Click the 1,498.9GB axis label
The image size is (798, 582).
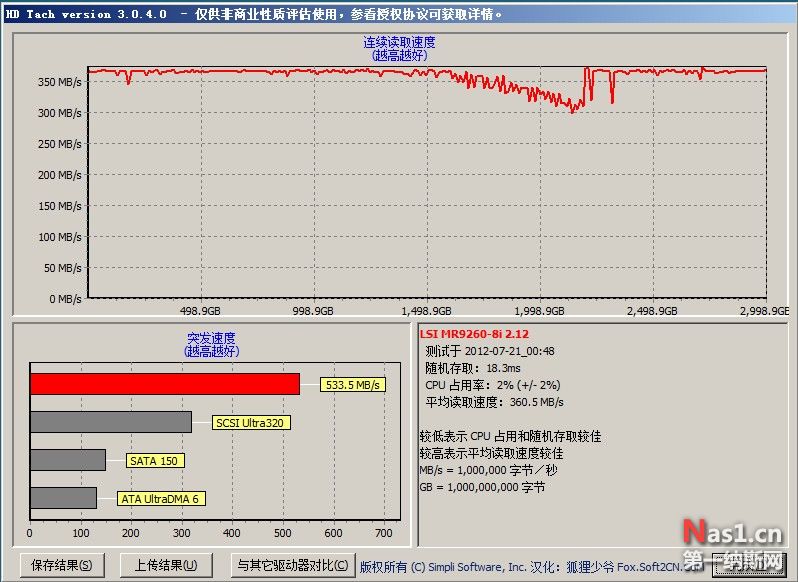[426, 311]
